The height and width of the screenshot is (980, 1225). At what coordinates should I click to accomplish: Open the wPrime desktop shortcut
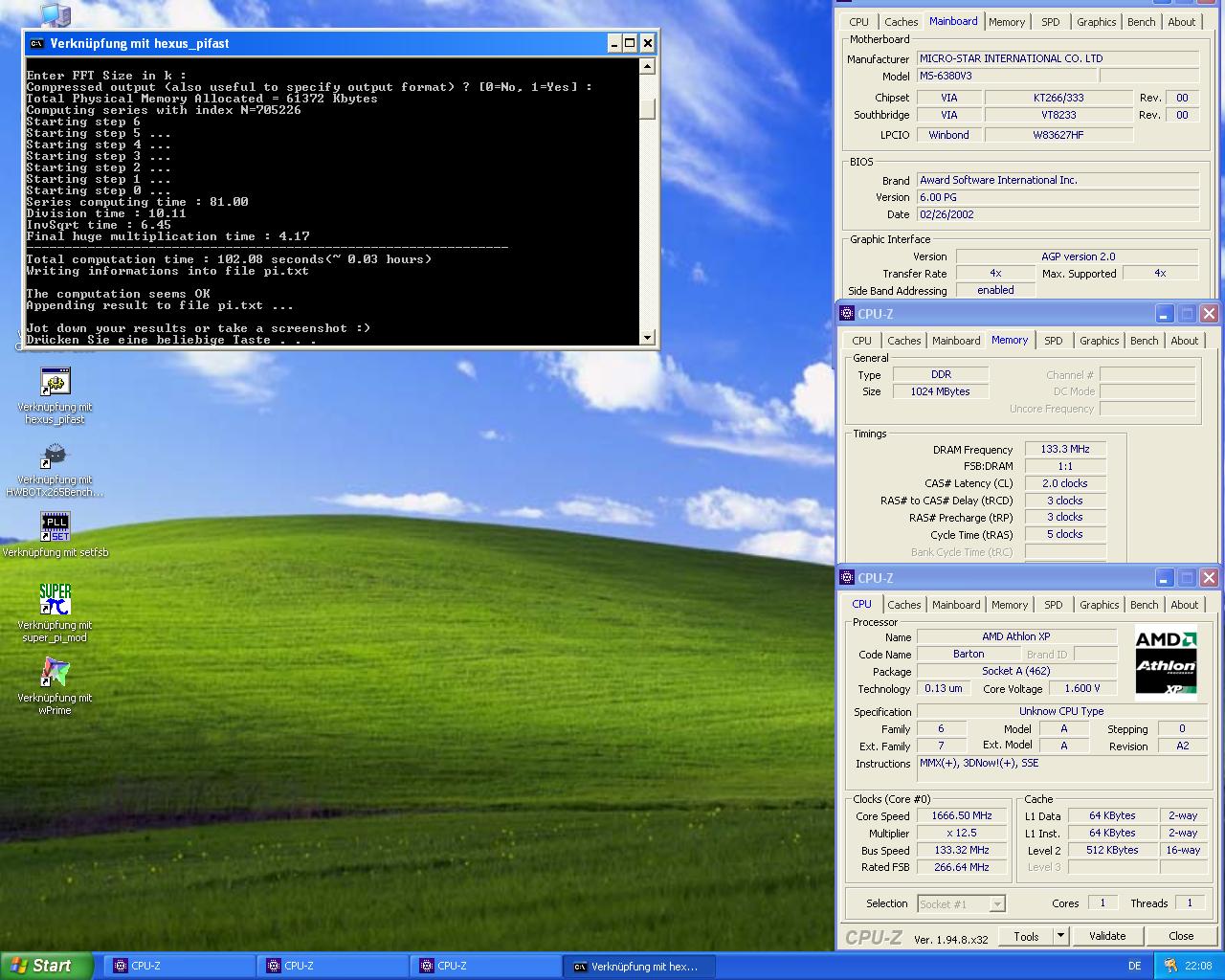[x=55, y=685]
